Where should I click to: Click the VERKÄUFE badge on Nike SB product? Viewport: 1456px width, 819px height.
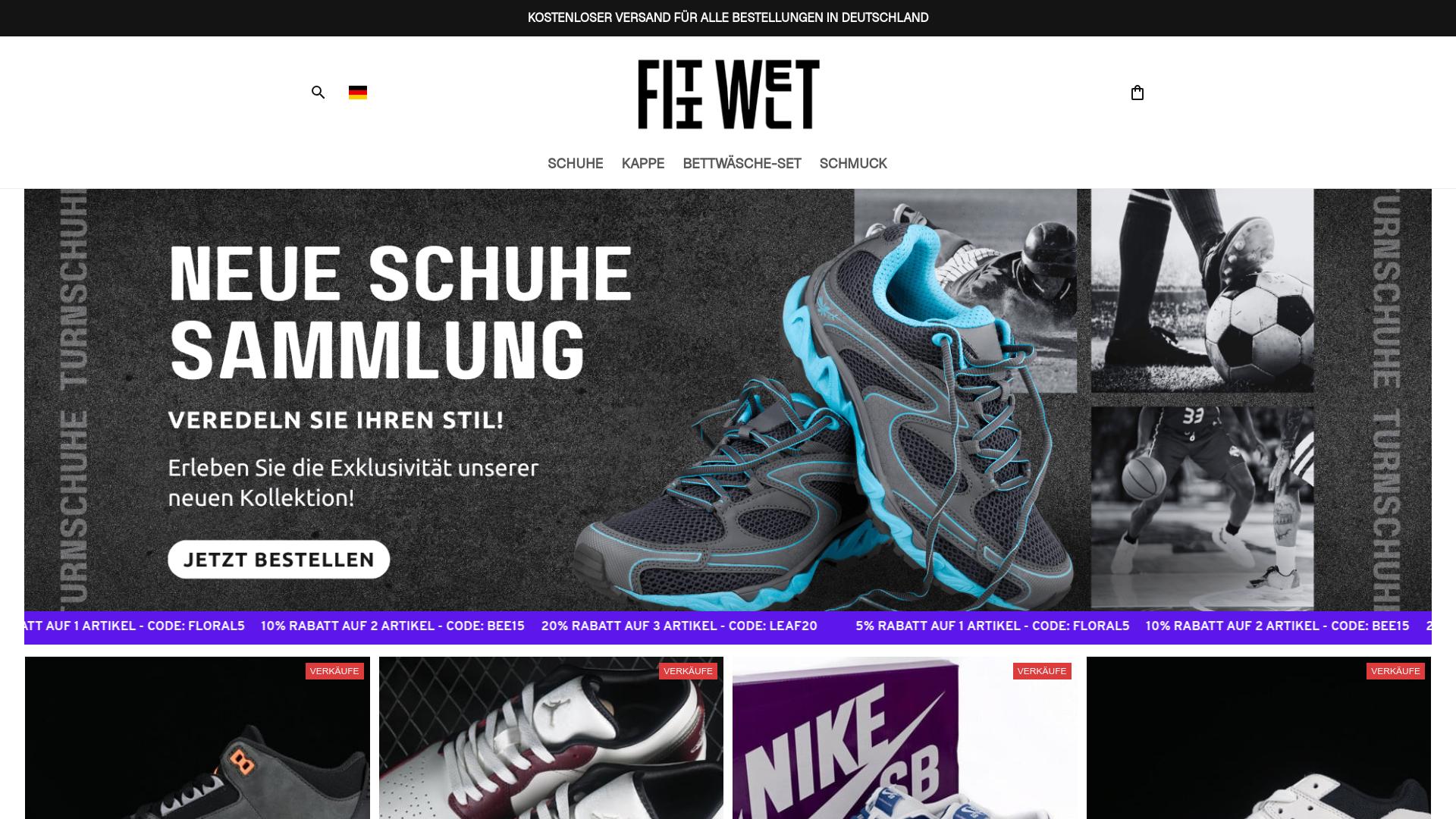click(x=1042, y=671)
